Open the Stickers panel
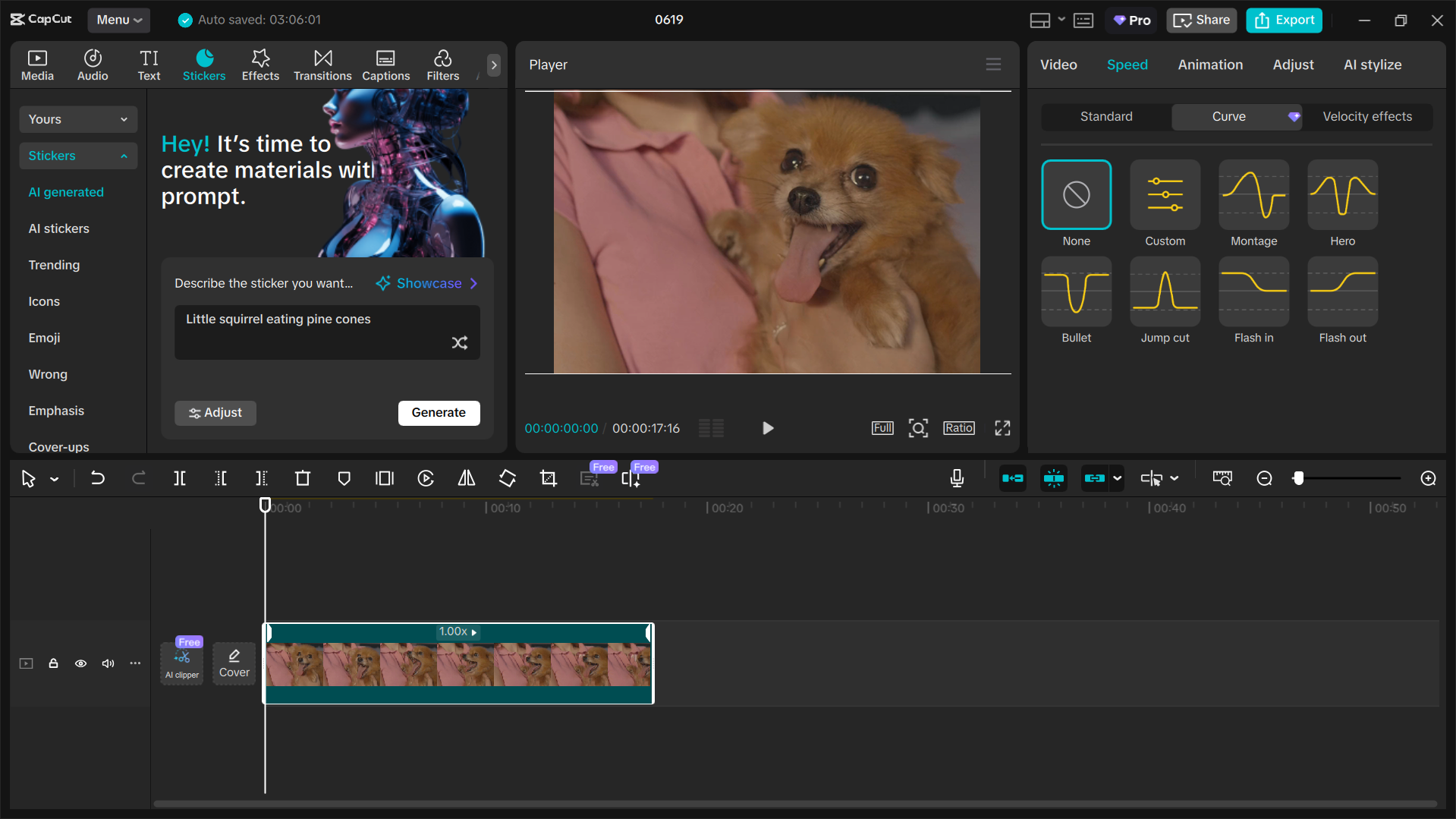Image resolution: width=1456 pixels, height=819 pixels. [203, 64]
